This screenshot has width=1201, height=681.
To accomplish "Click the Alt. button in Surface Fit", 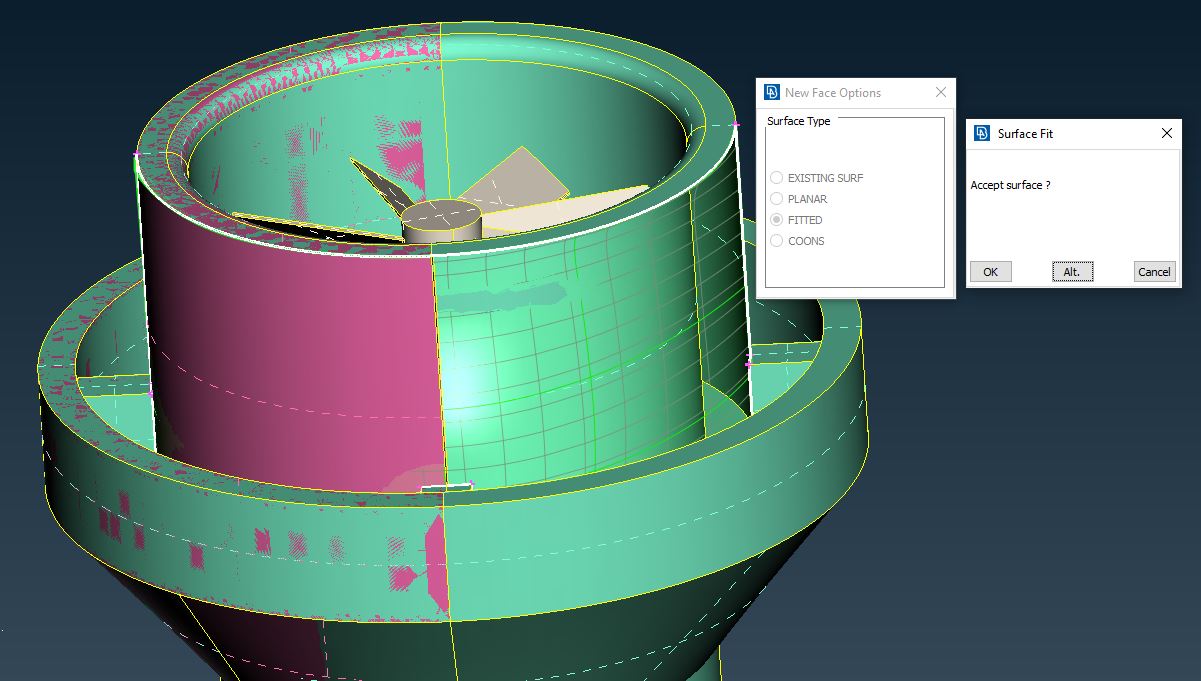I will click(1072, 271).
